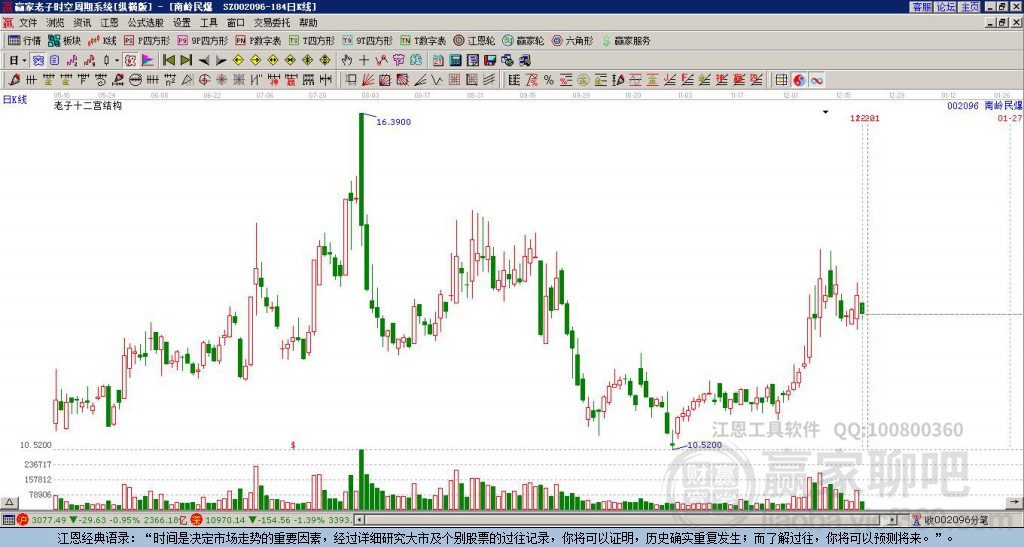Open the 工具 menu
The height and width of the screenshot is (548, 1024).
coord(209,23)
